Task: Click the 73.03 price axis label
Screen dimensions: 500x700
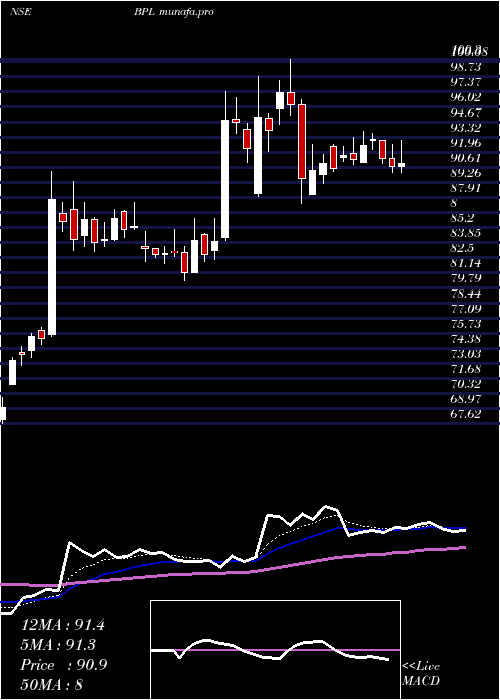Action: (466, 354)
